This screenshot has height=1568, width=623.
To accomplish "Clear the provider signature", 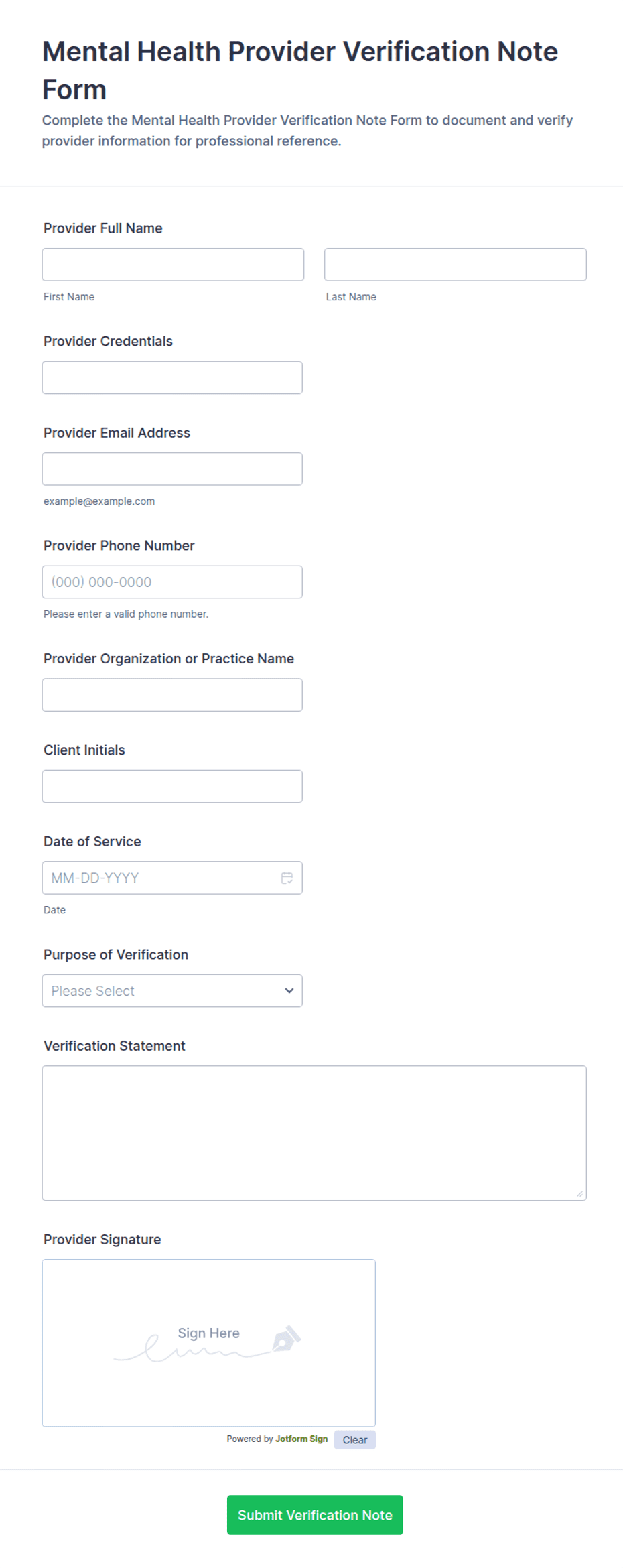I will pyautogui.click(x=355, y=1440).
